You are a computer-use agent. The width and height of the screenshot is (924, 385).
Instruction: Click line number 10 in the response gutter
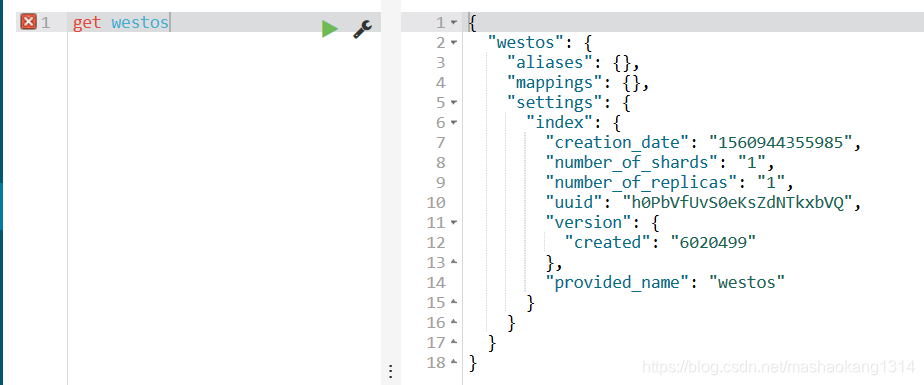(x=435, y=203)
